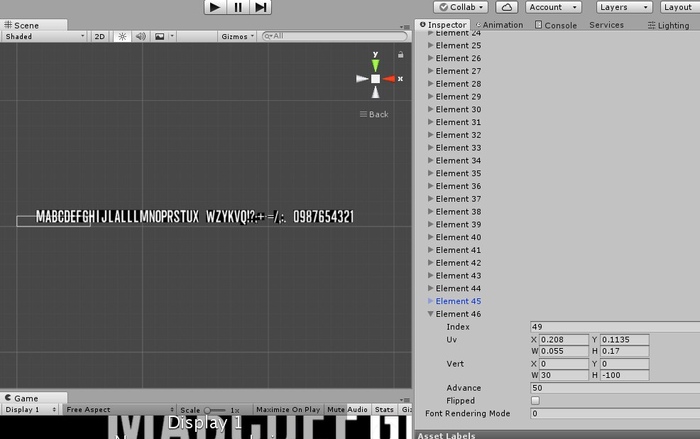Edit Vert W field 30
The height and width of the screenshot is (439, 700).
click(x=564, y=376)
